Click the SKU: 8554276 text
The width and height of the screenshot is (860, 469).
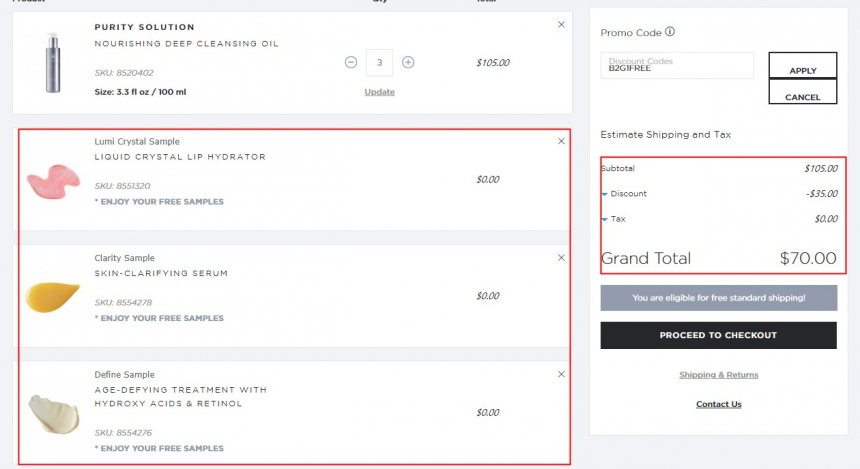pyautogui.click(x=123, y=433)
